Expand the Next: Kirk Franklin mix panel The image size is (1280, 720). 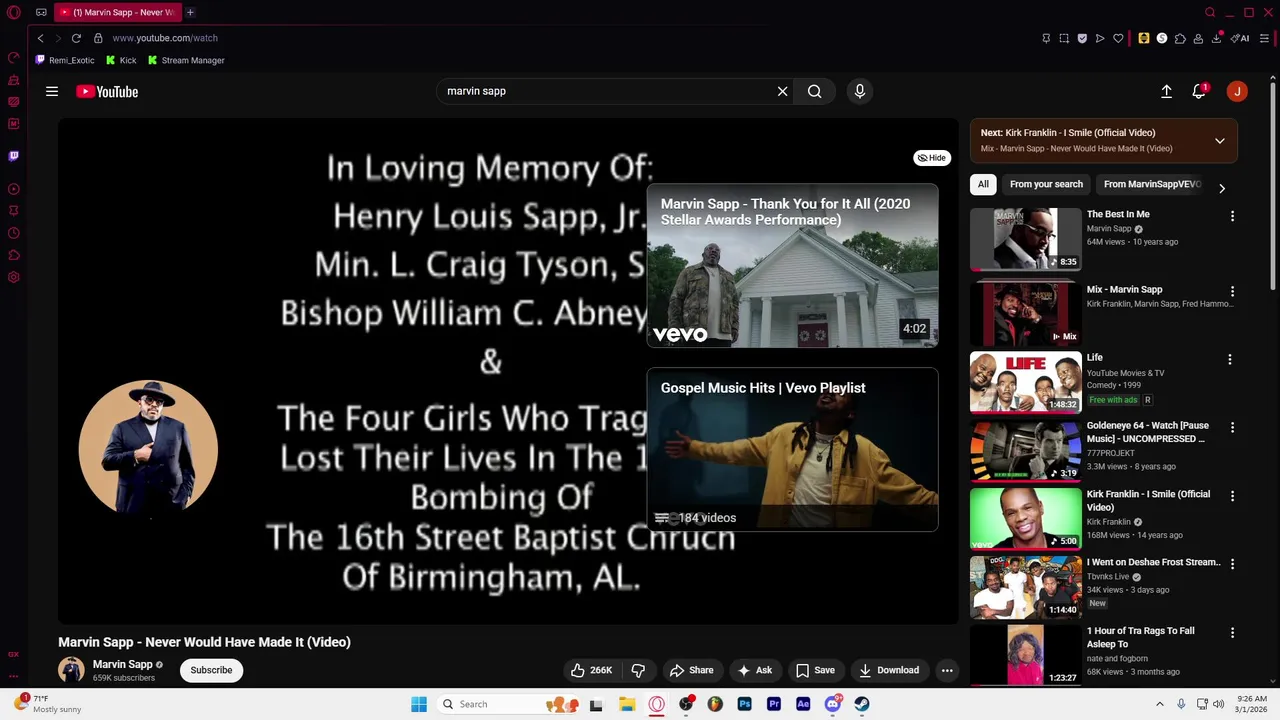[1220, 141]
